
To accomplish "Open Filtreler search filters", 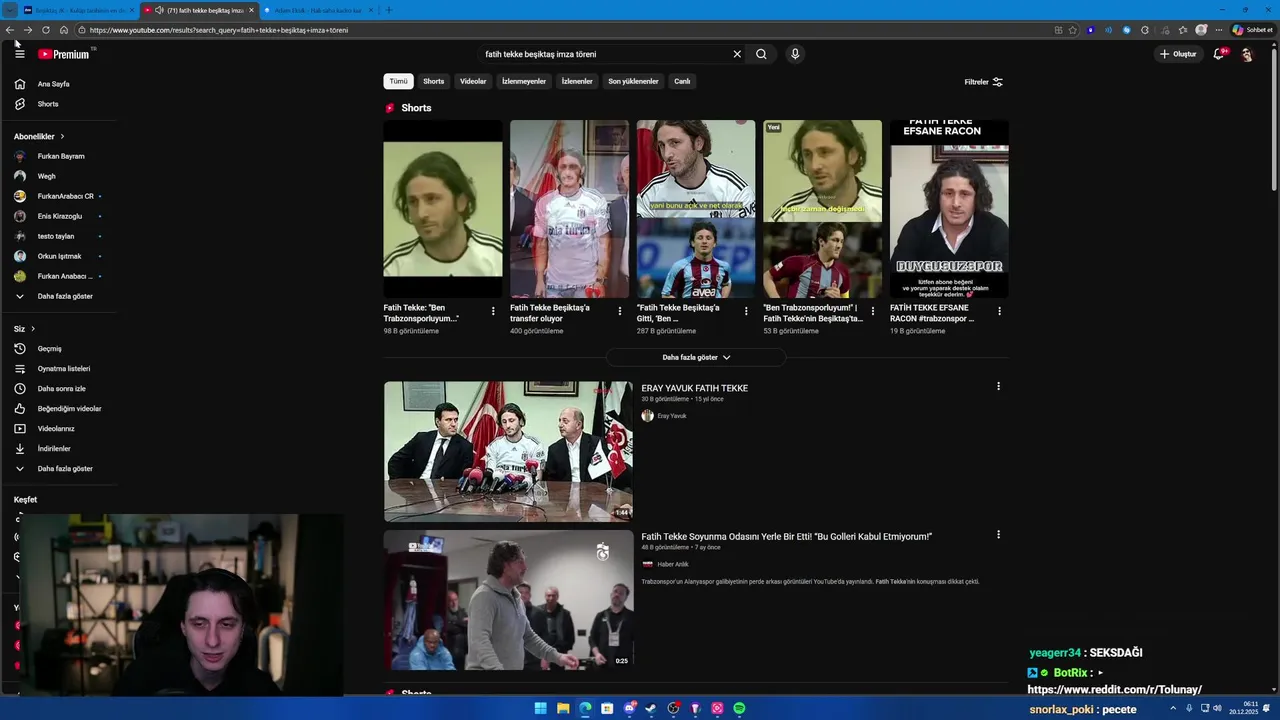I will click(x=983, y=82).
